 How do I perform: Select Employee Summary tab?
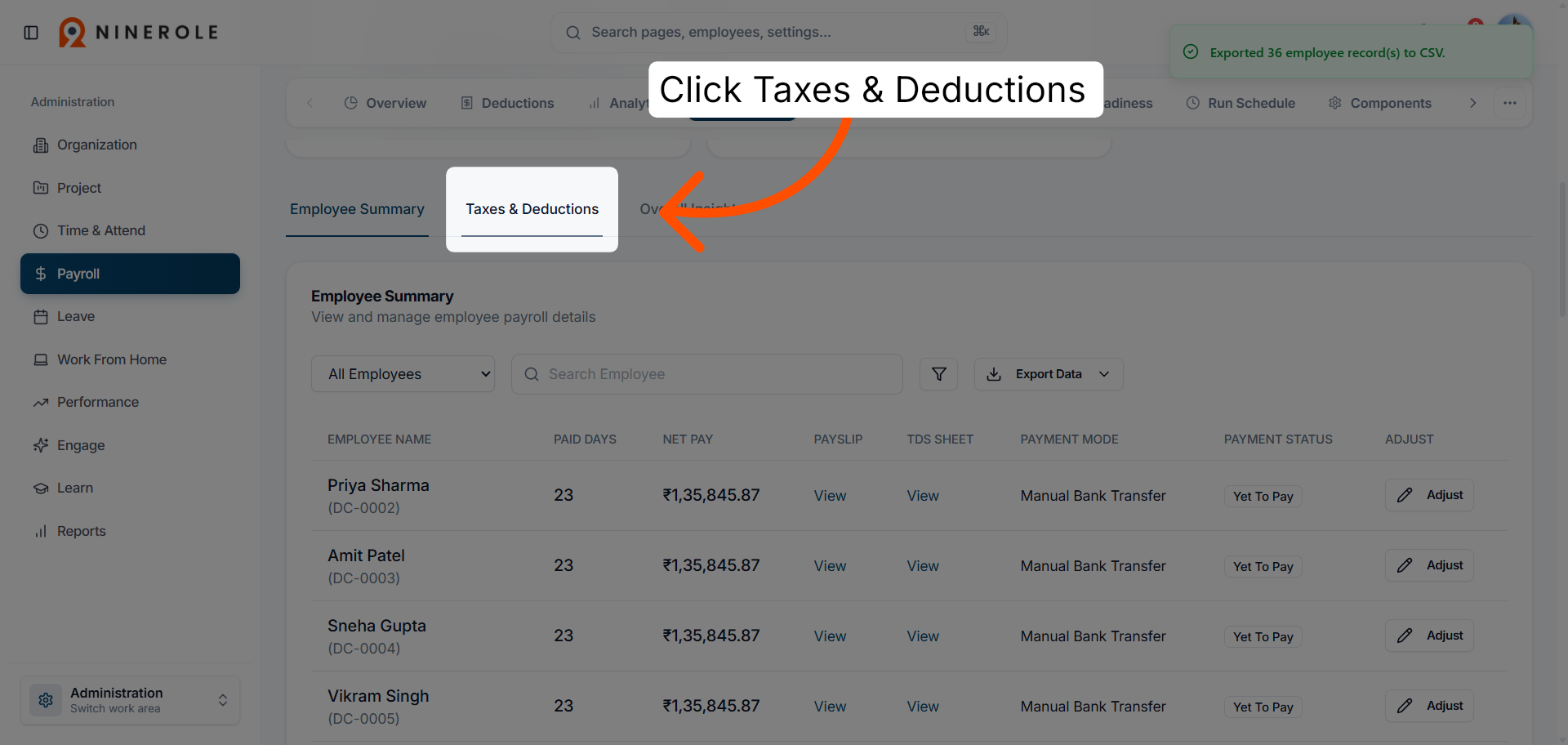coord(357,209)
